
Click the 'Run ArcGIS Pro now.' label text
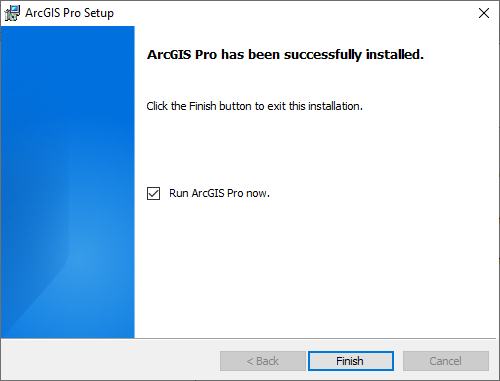point(219,193)
